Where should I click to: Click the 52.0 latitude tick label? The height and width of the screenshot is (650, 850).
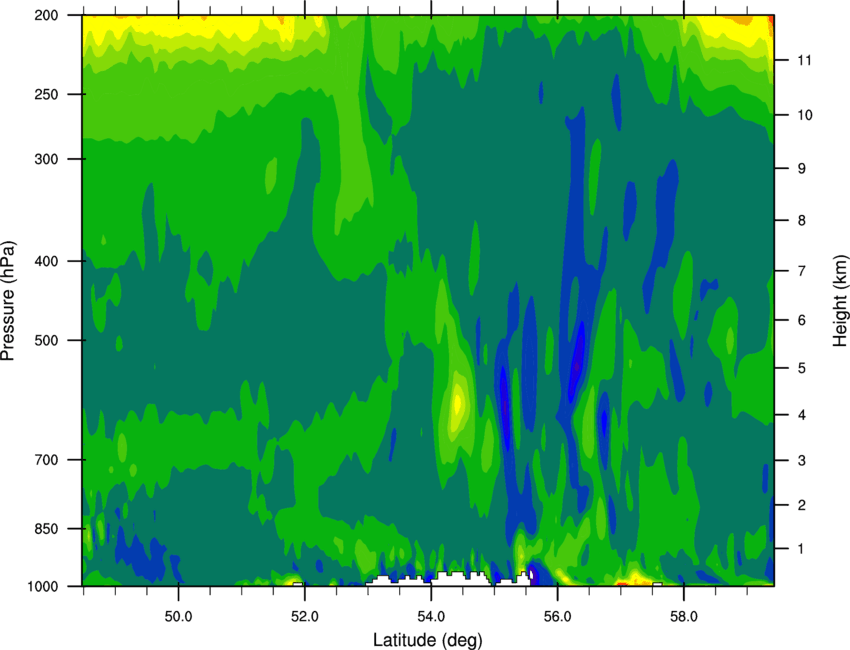[x=305, y=617]
